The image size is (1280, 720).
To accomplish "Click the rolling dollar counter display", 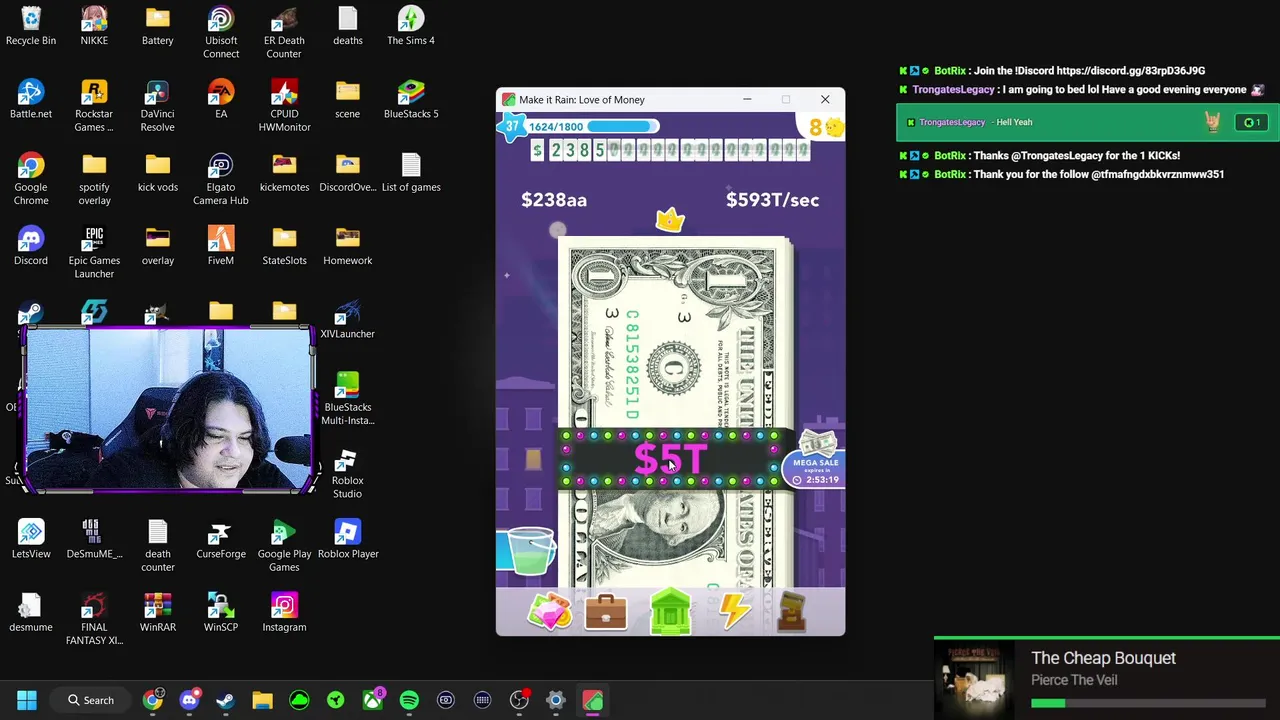I will pyautogui.click(x=670, y=150).
